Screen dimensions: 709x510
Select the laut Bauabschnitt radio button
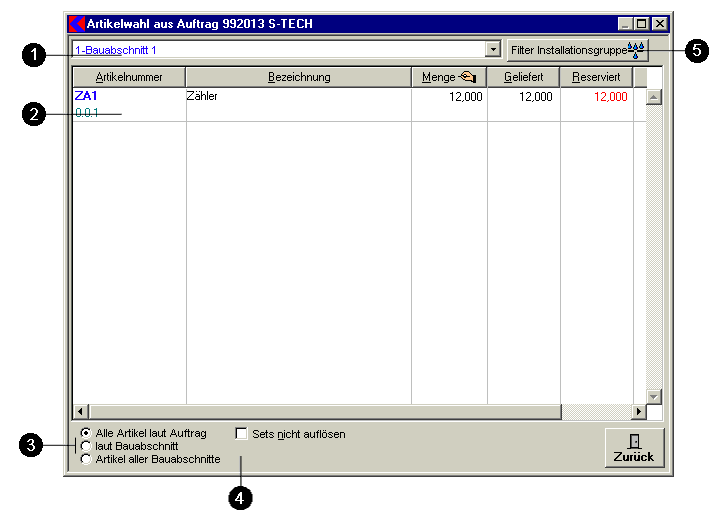point(86,446)
